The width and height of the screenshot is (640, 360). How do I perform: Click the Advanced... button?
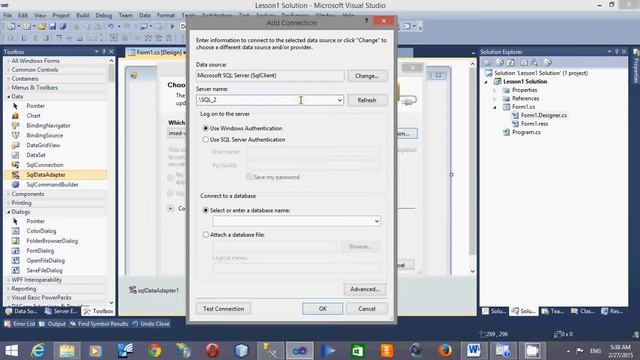[364, 289]
